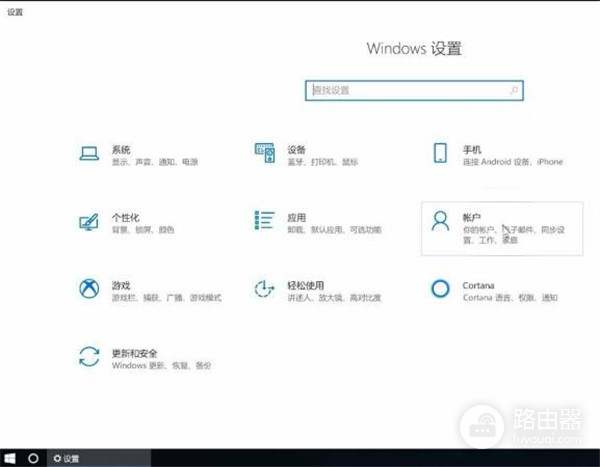Click the 讲述人、放大镜、高对比度 description
Viewport: 600px width, 467px height.
tap(334, 297)
